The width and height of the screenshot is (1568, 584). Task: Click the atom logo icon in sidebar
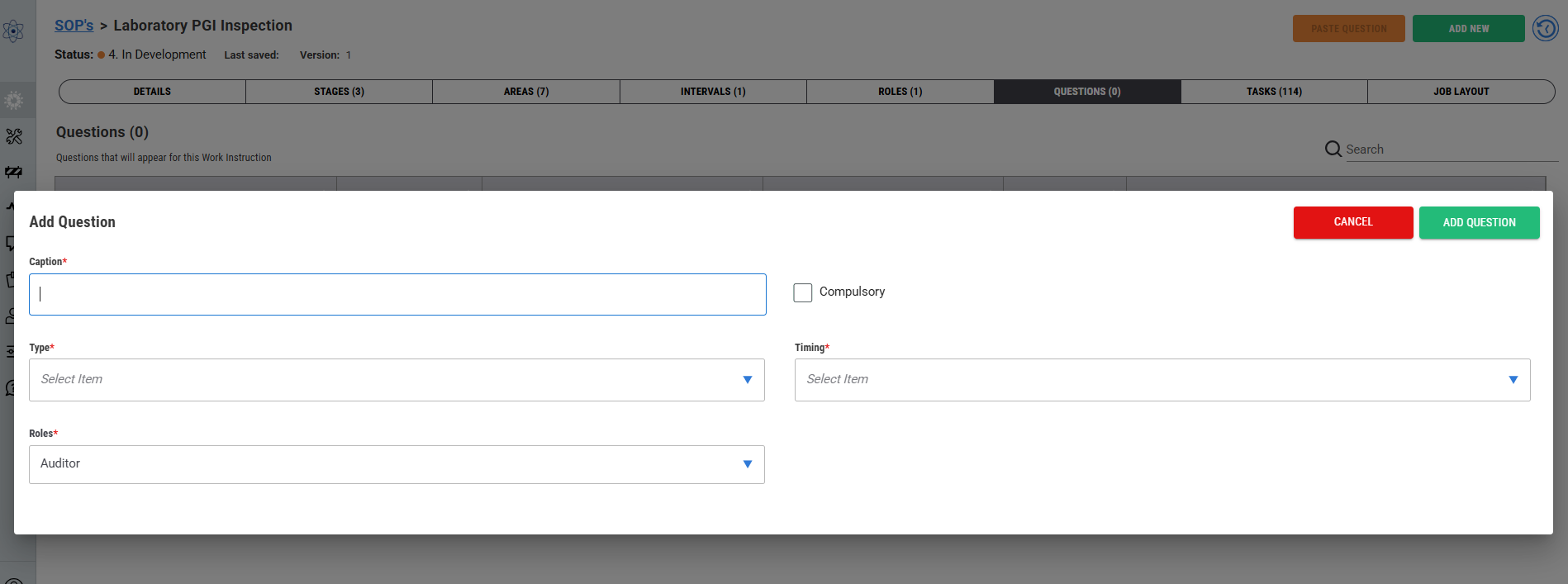tap(13, 31)
